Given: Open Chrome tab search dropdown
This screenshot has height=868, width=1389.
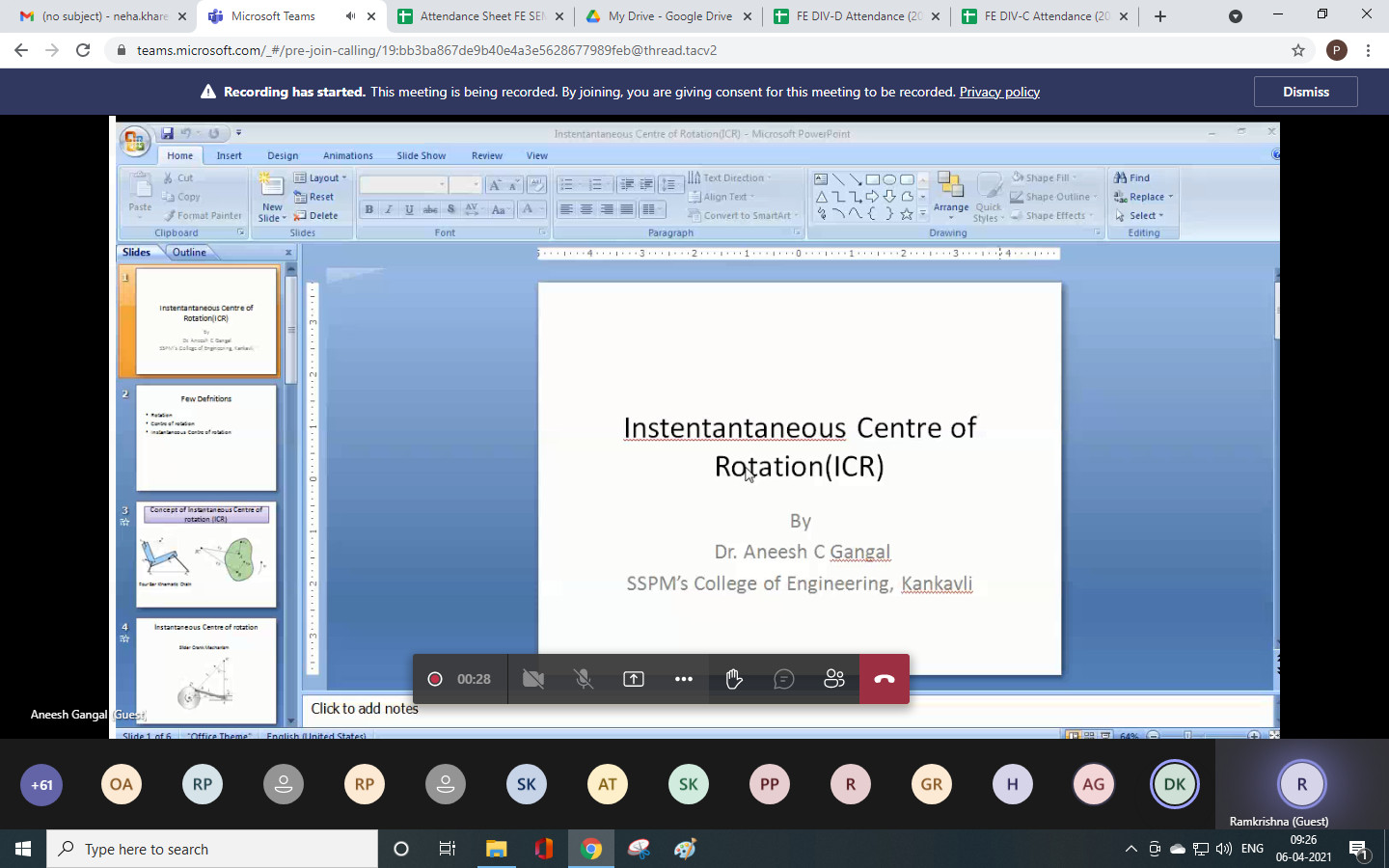Looking at the screenshot, I should click(x=1235, y=16).
